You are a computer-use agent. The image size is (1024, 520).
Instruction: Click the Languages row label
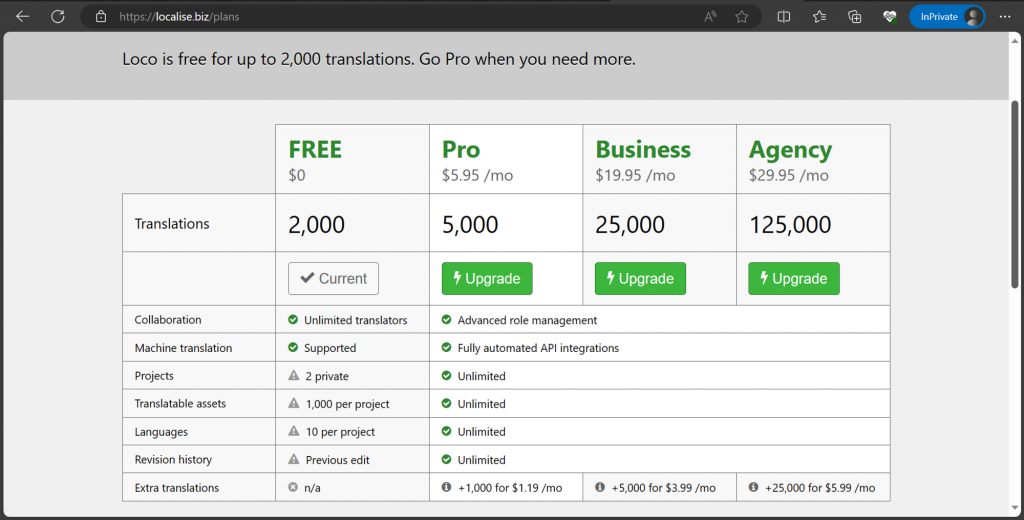[x=161, y=432]
